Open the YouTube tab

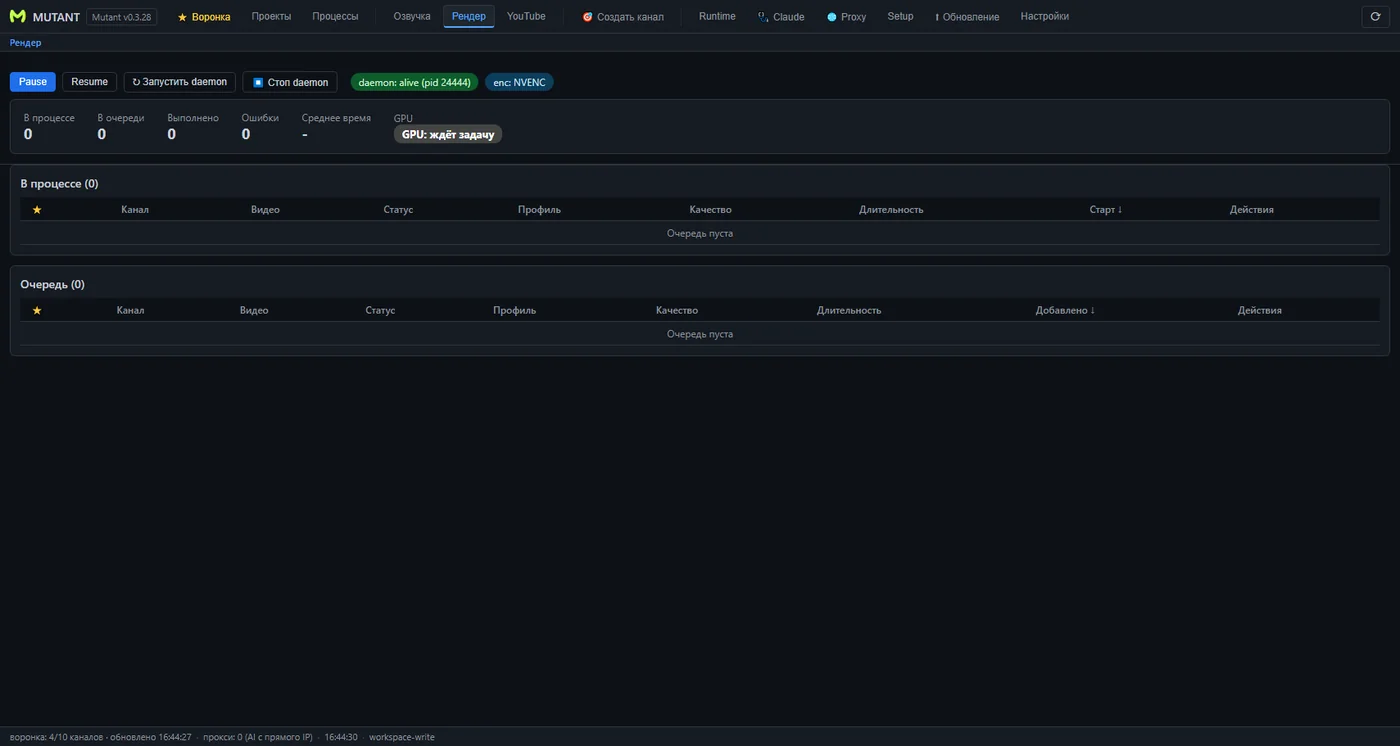point(526,17)
